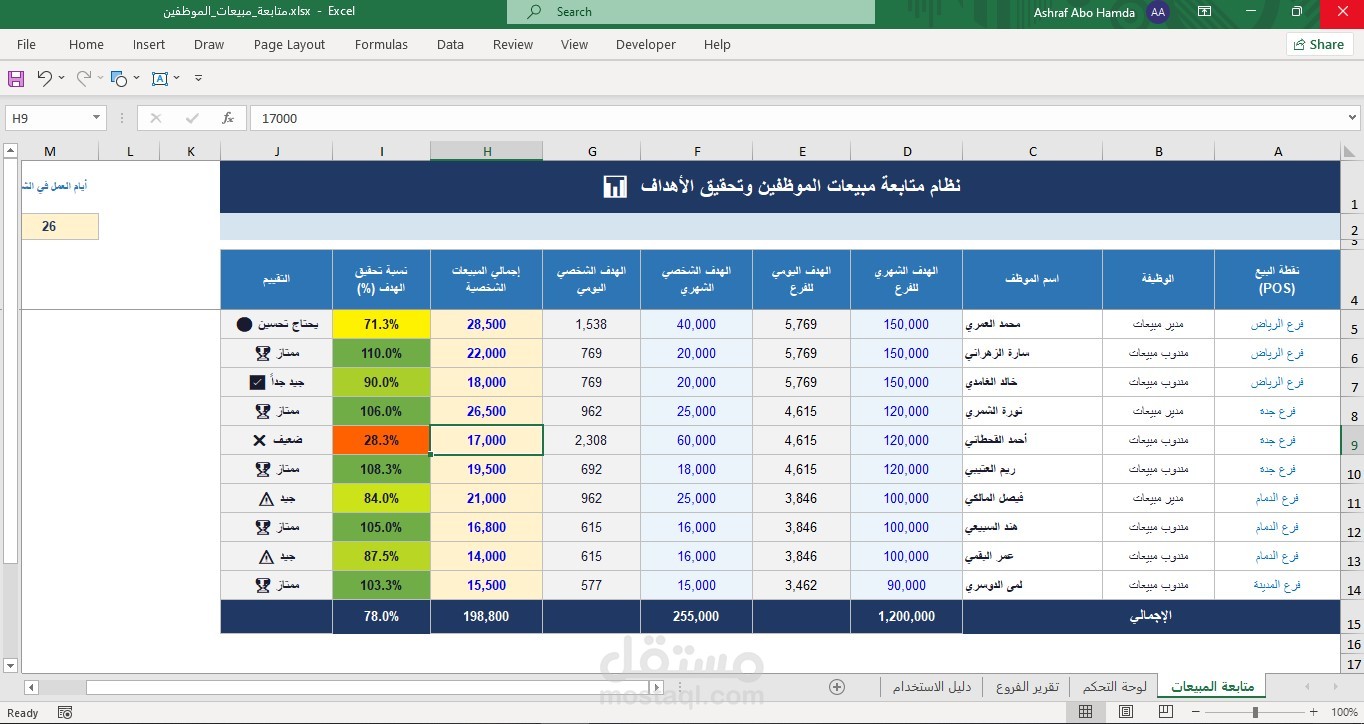Click the Page Break Preview icon
The height and width of the screenshot is (724, 1364).
[1166, 712]
